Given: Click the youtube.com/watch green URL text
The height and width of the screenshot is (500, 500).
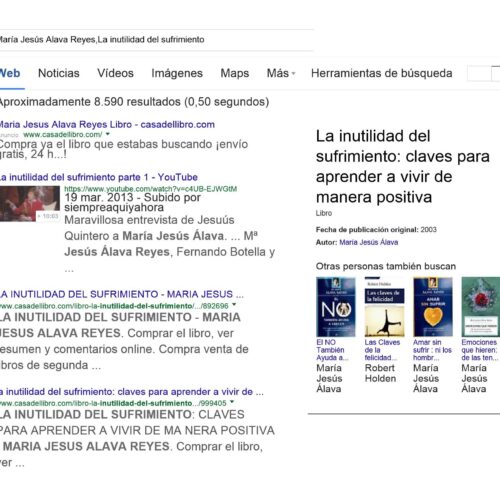Looking at the screenshot, I should coord(151,189).
